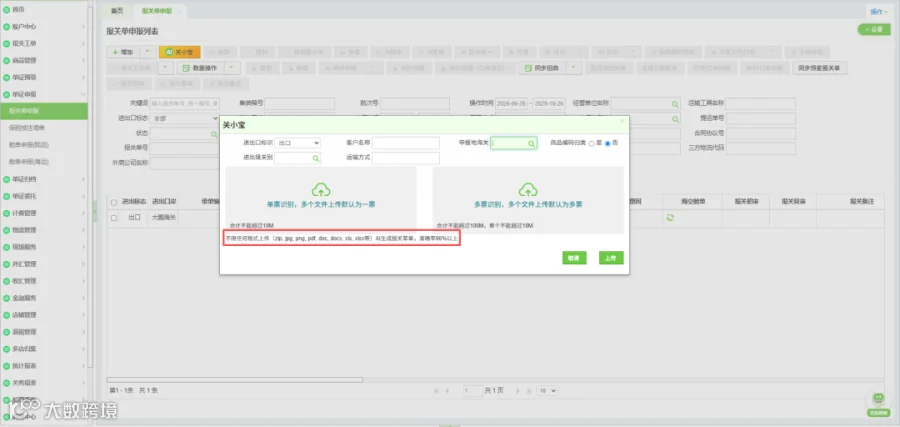
Task: Click the table horizontal scrollbar
Action: (x=235, y=379)
